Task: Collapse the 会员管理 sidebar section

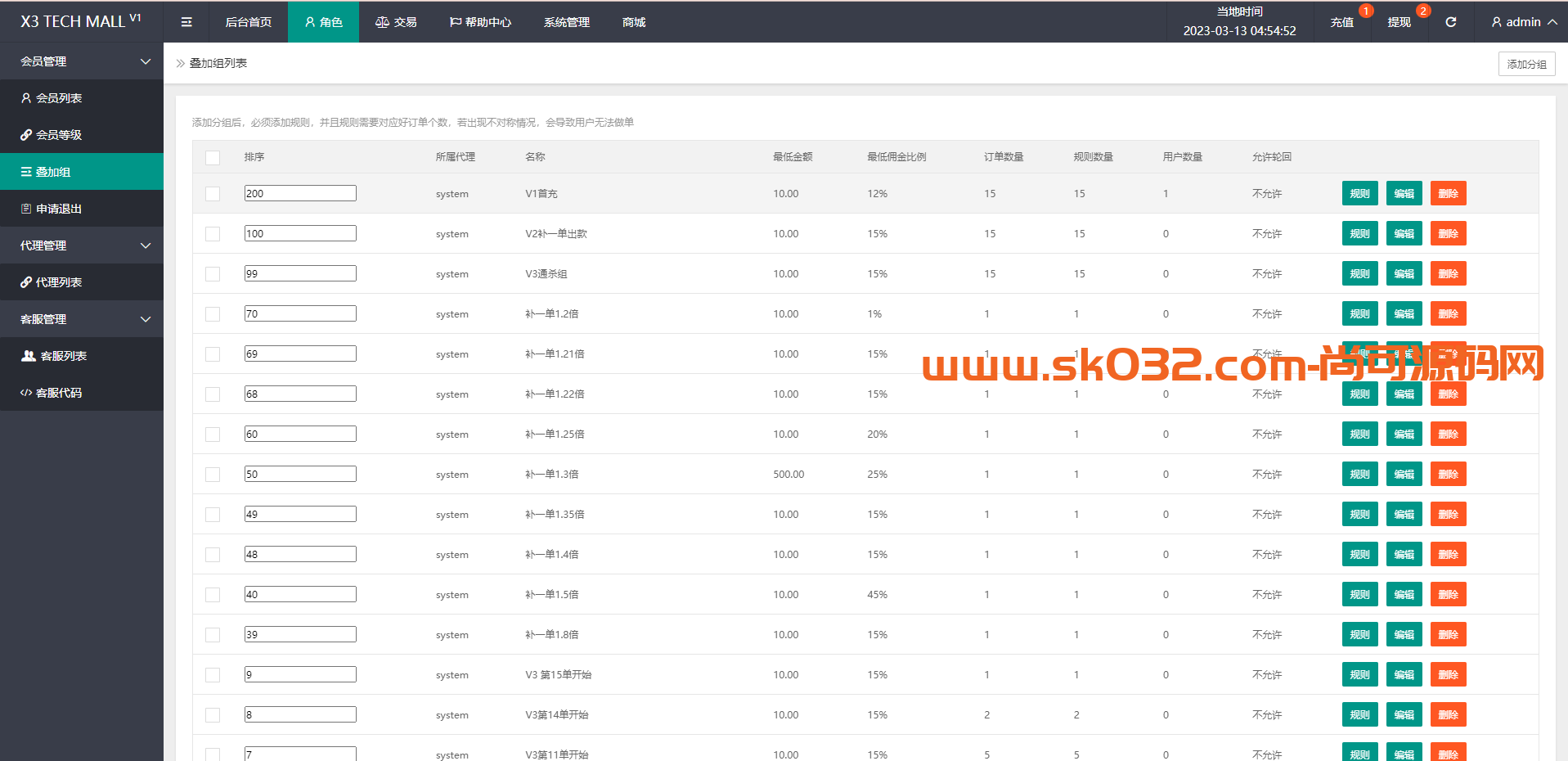Action: tap(82, 61)
